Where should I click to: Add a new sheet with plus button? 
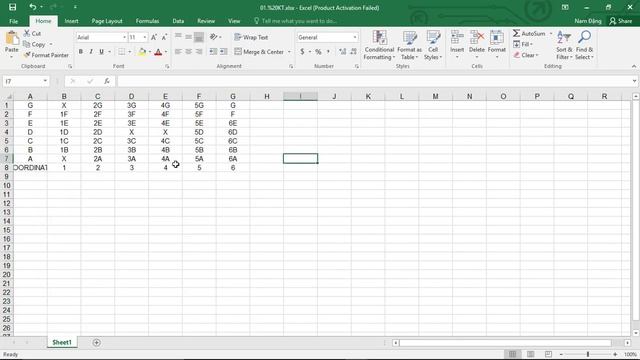(x=96, y=342)
